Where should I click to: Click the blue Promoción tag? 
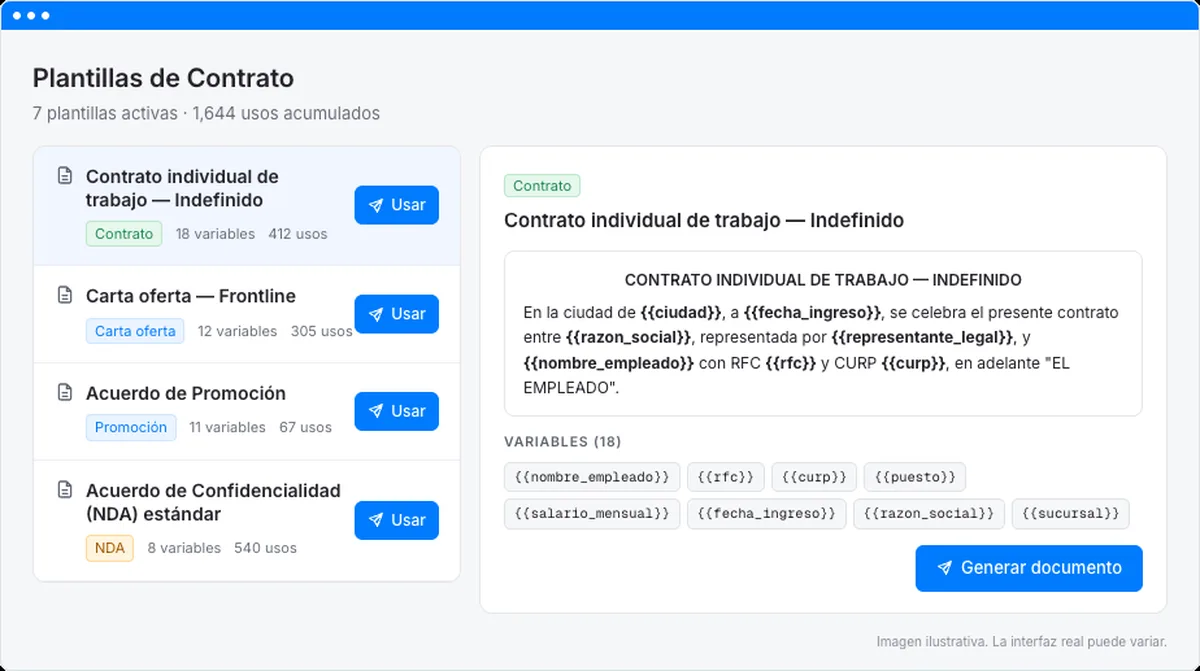[x=131, y=427]
